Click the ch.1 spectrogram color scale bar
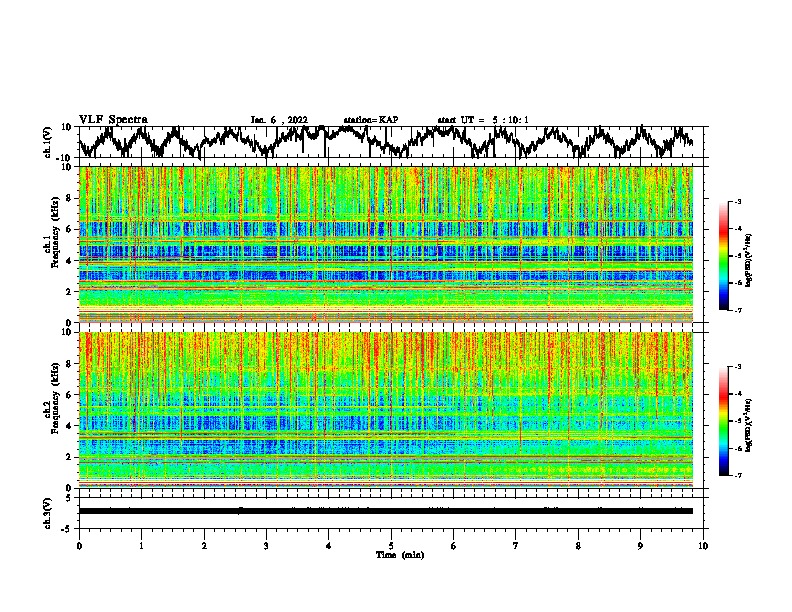Viewport: 792px width, 612px height. 723,256
